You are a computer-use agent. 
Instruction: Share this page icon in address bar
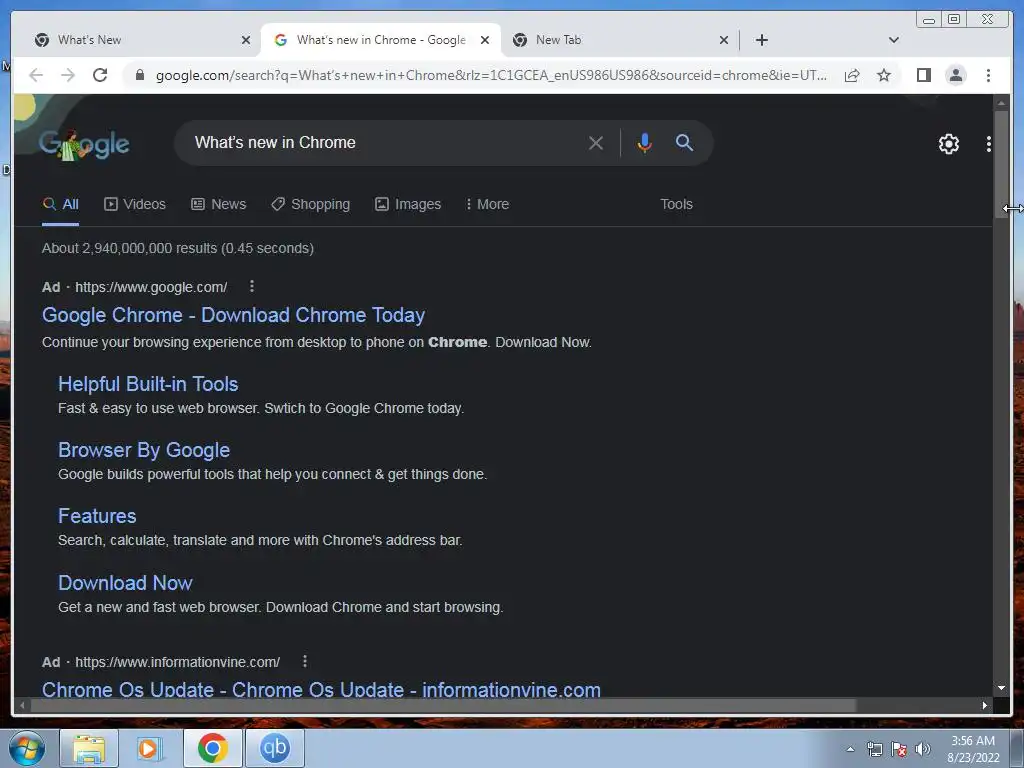pos(852,75)
